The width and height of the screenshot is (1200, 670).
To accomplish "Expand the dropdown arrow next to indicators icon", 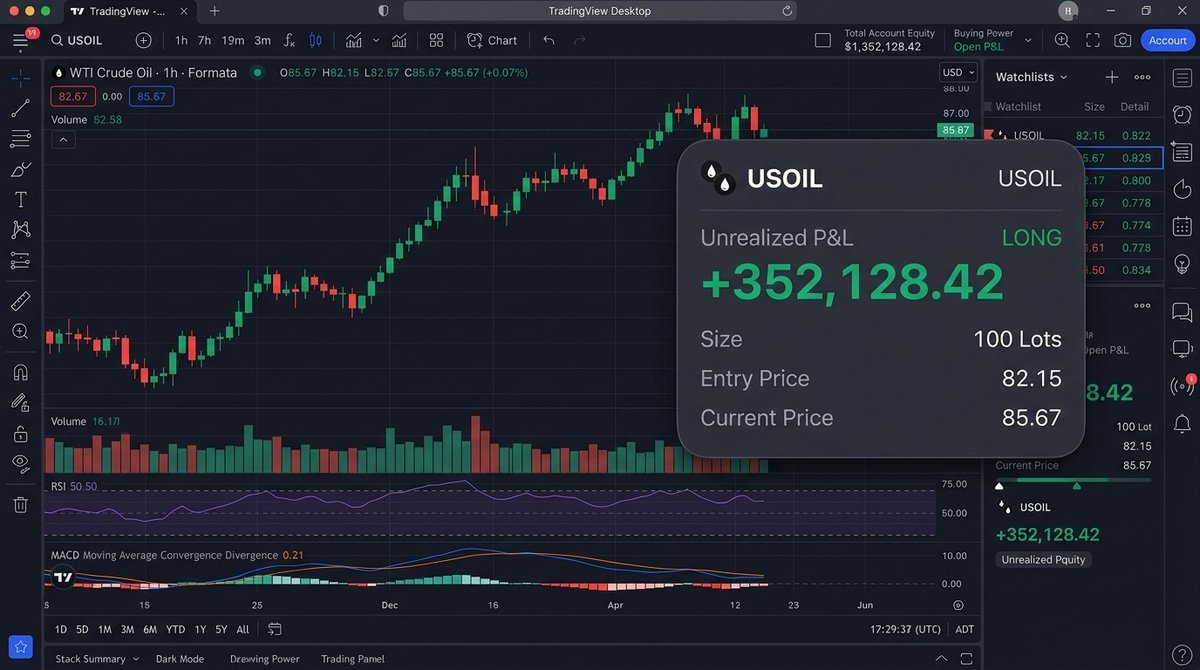I will click(x=376, y=40).
